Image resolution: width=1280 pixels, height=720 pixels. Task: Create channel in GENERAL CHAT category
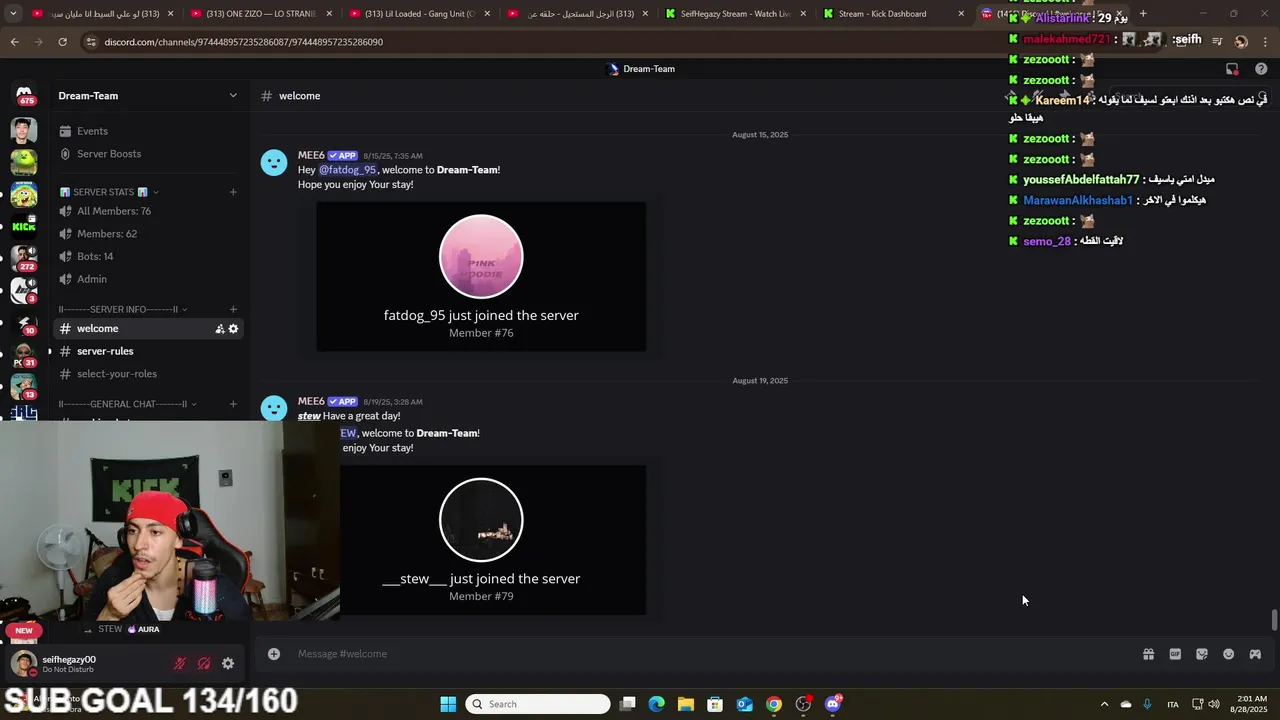(x=233, y=404)
